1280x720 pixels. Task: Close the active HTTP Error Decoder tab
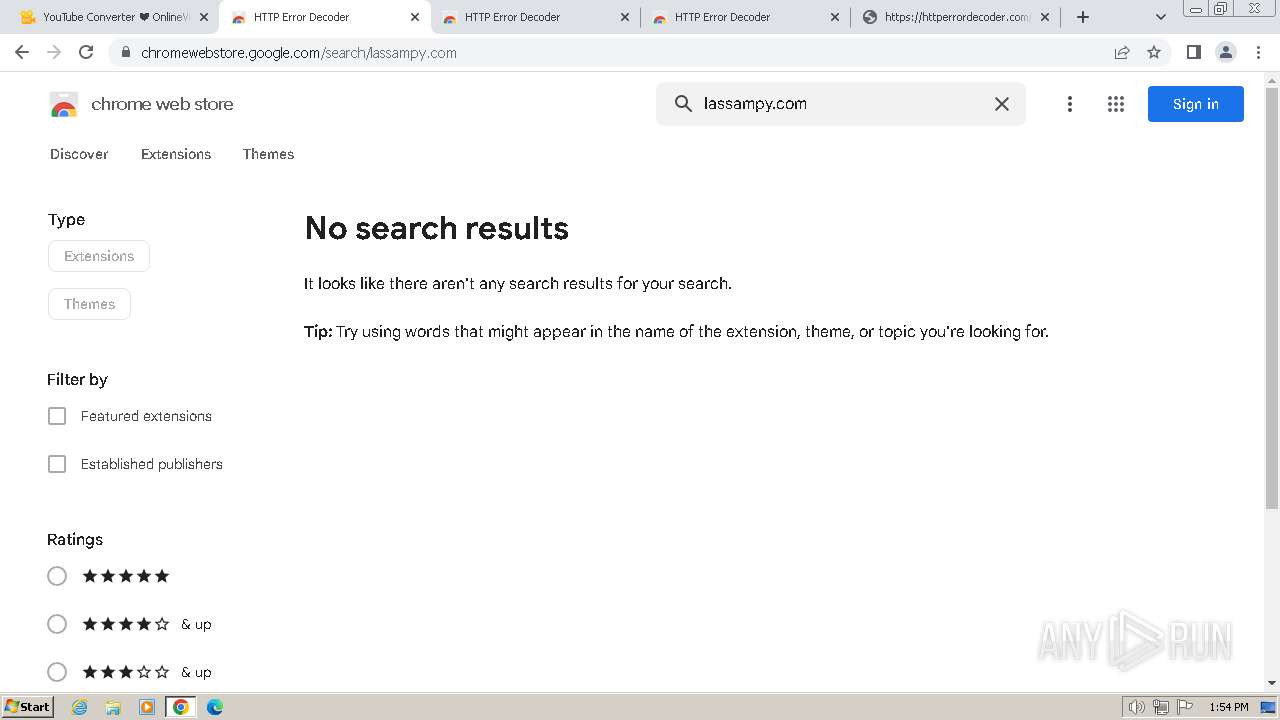click(415, 17)
